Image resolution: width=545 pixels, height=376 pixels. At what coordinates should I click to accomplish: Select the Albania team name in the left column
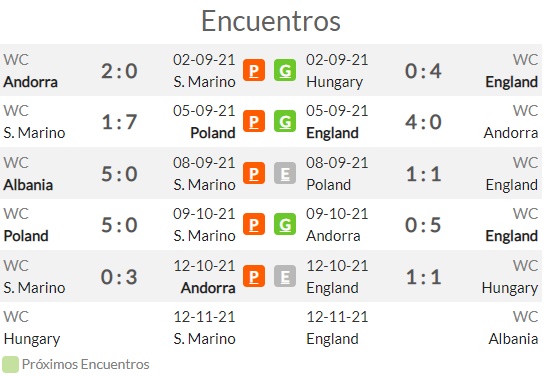pyautogui.click(x=28, y=185)
